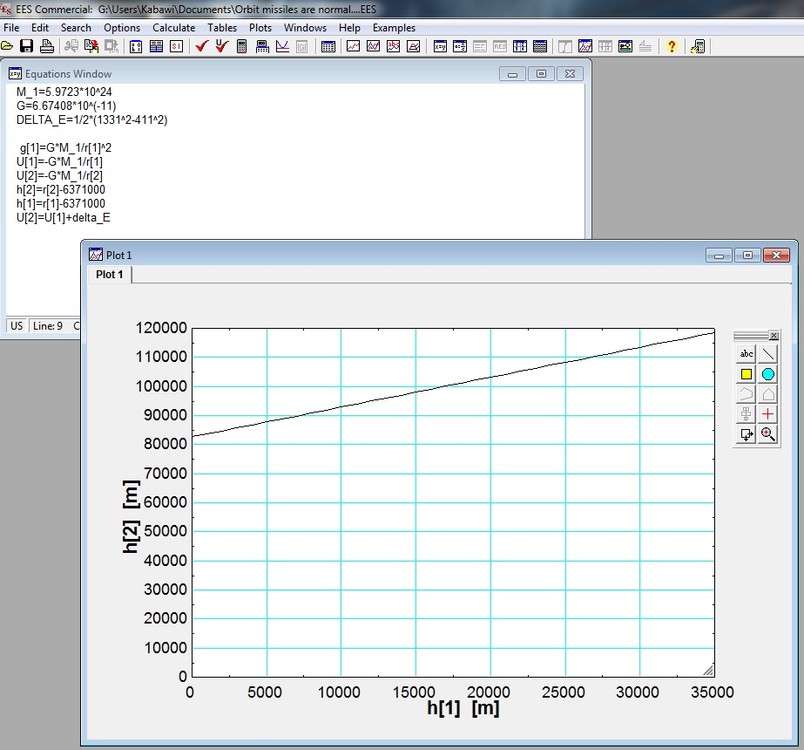Pick the yellow rectangle tool

(x=746, y=374)
